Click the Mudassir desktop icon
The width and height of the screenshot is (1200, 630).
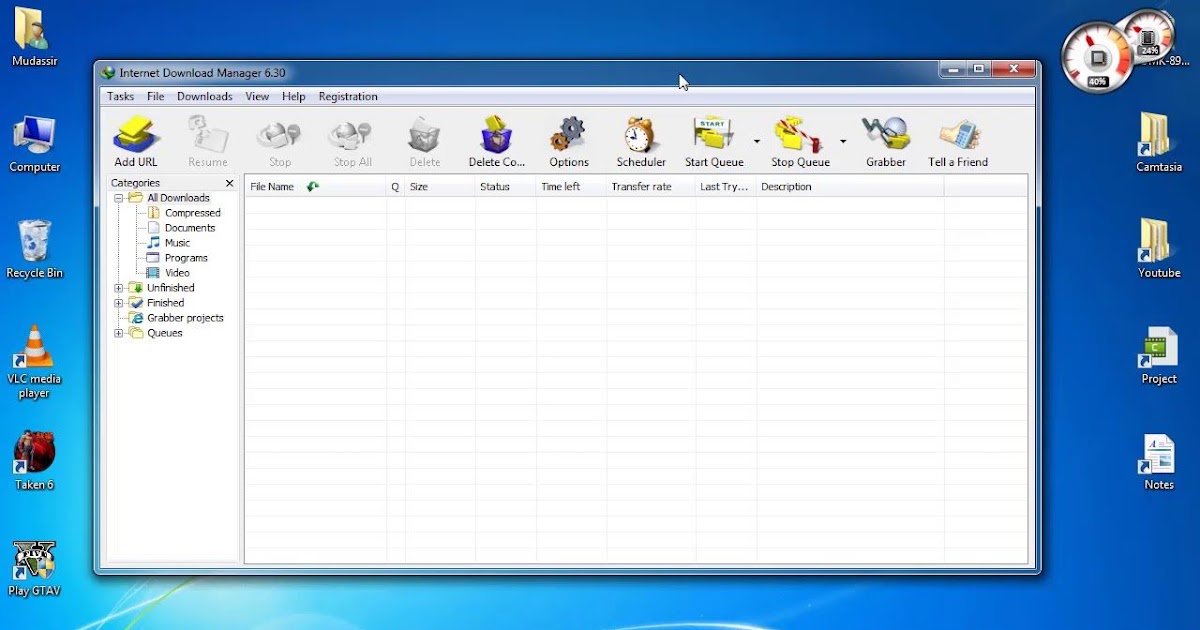coord(34,38)
